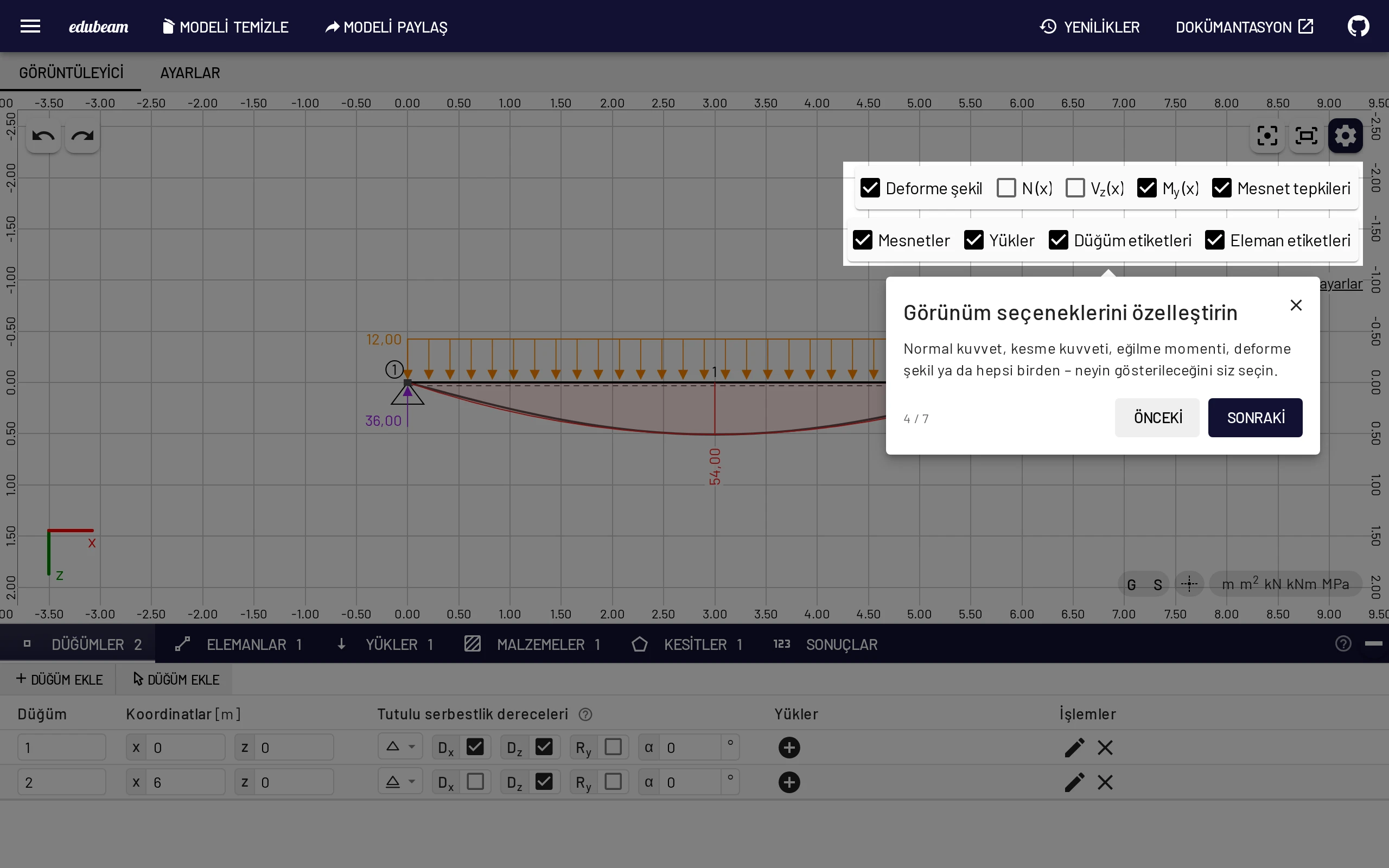Add a load to node 1
This screenshot has width=1389, height=868.
[789, 748]
